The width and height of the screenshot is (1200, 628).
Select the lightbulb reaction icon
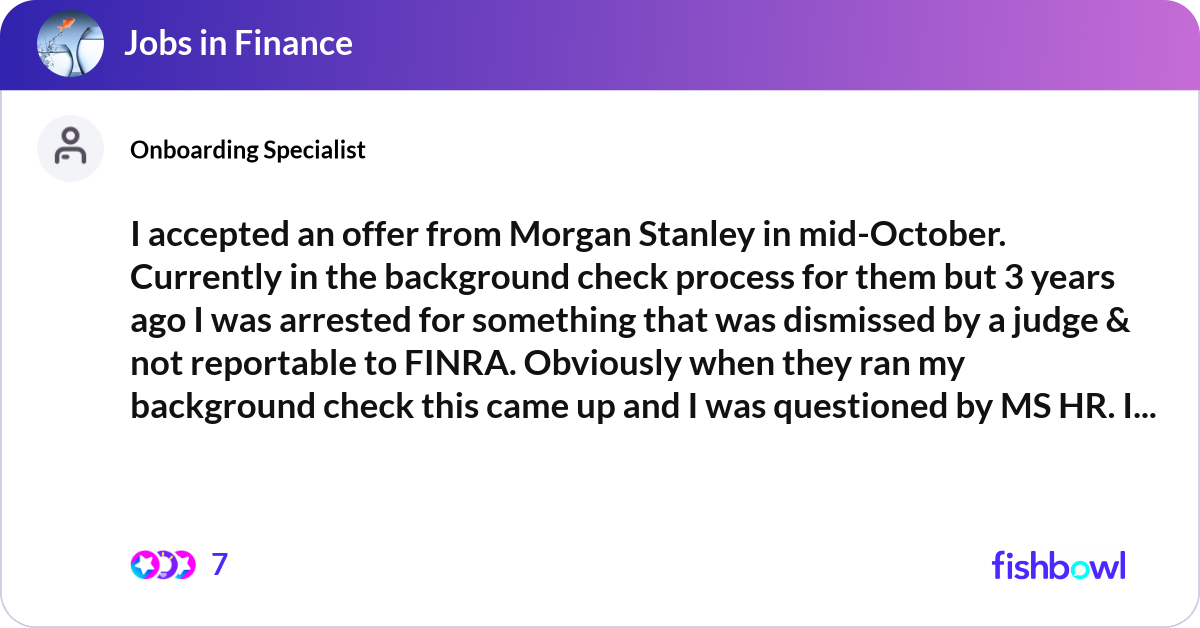tap(163, 565)
